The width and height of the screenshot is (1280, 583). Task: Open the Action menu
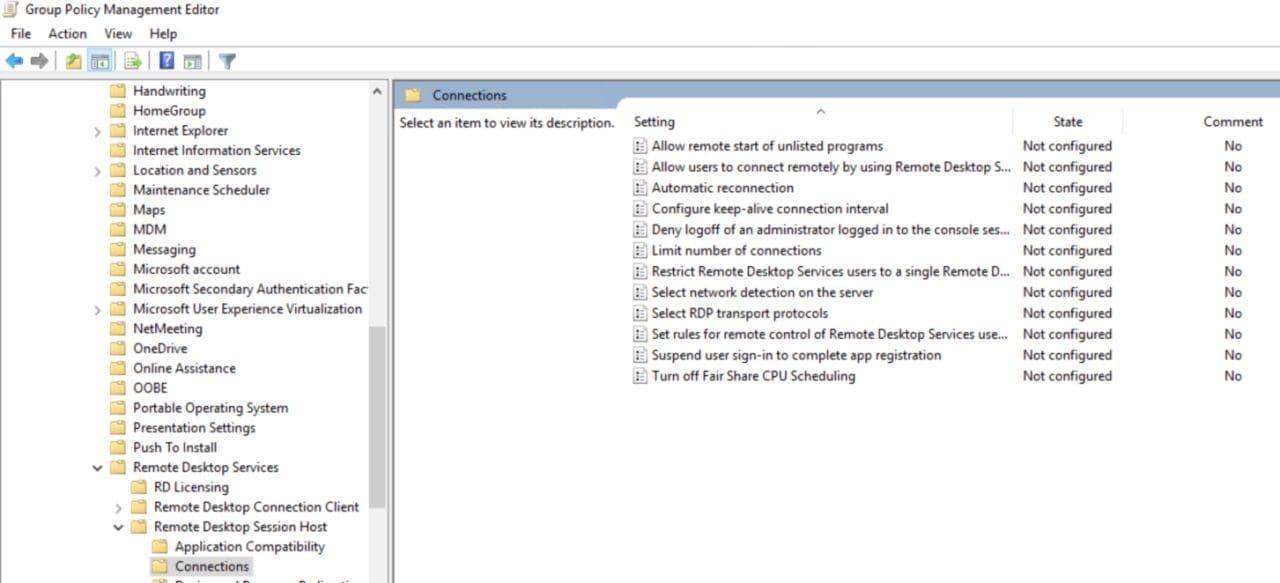coord(67,33)
